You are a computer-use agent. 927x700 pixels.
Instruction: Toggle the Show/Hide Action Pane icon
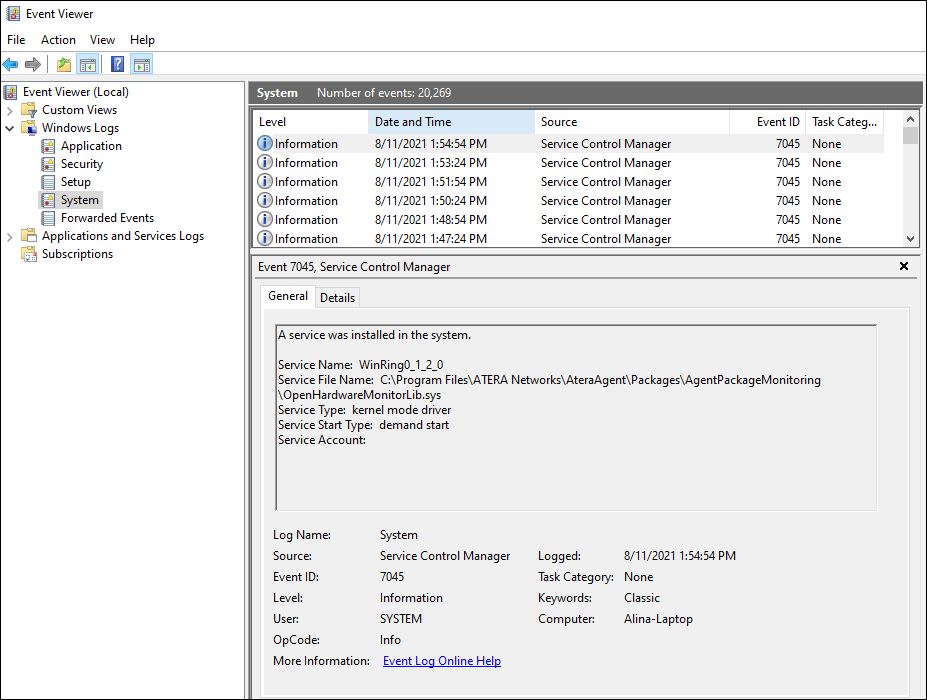click(x=142, y=64)
